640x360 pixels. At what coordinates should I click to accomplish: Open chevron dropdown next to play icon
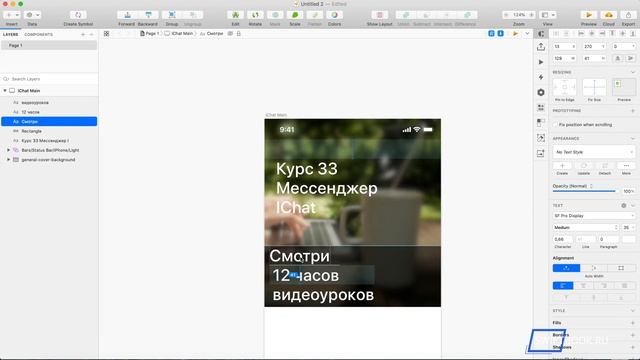pos(527,33)
